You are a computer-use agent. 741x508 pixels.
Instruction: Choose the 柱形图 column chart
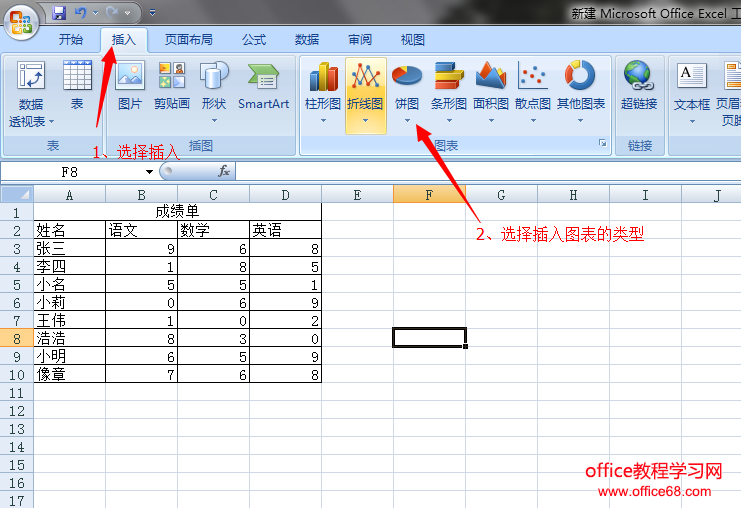[323, 95]
